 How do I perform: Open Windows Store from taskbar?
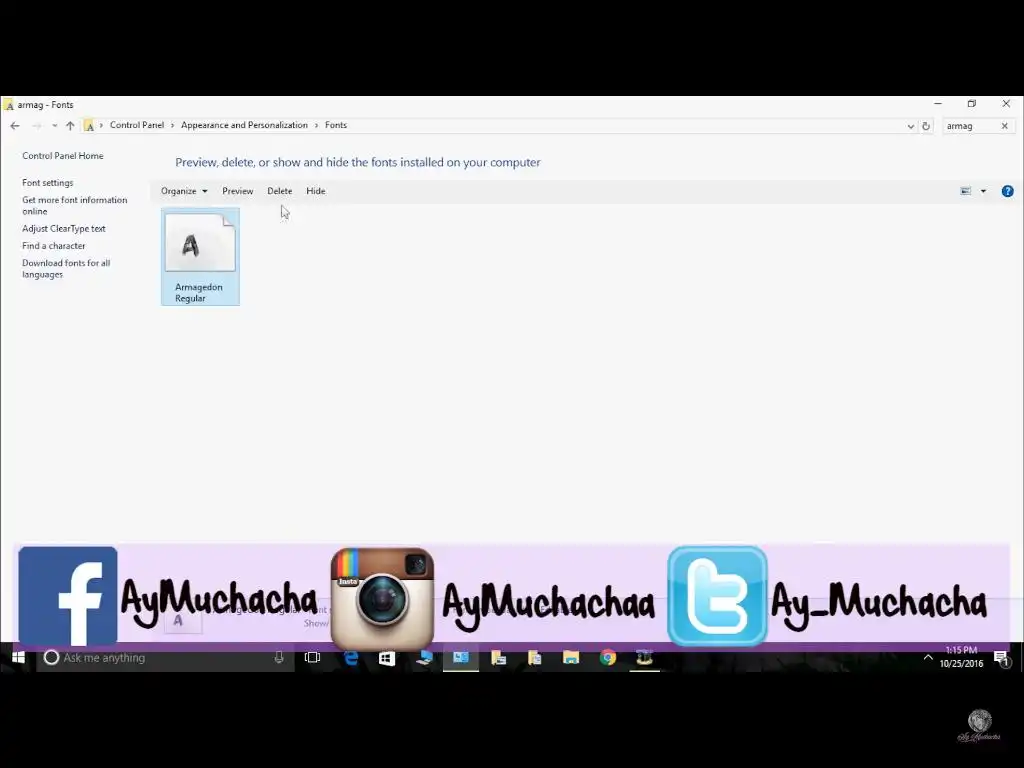[x=387, y=658]
